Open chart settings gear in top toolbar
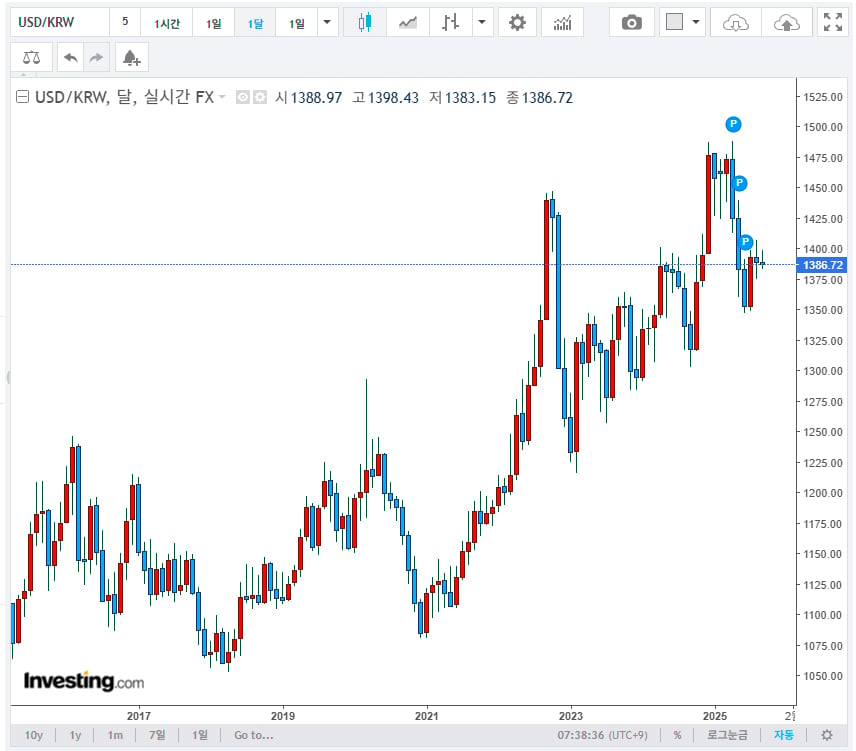 click(516, 22)
